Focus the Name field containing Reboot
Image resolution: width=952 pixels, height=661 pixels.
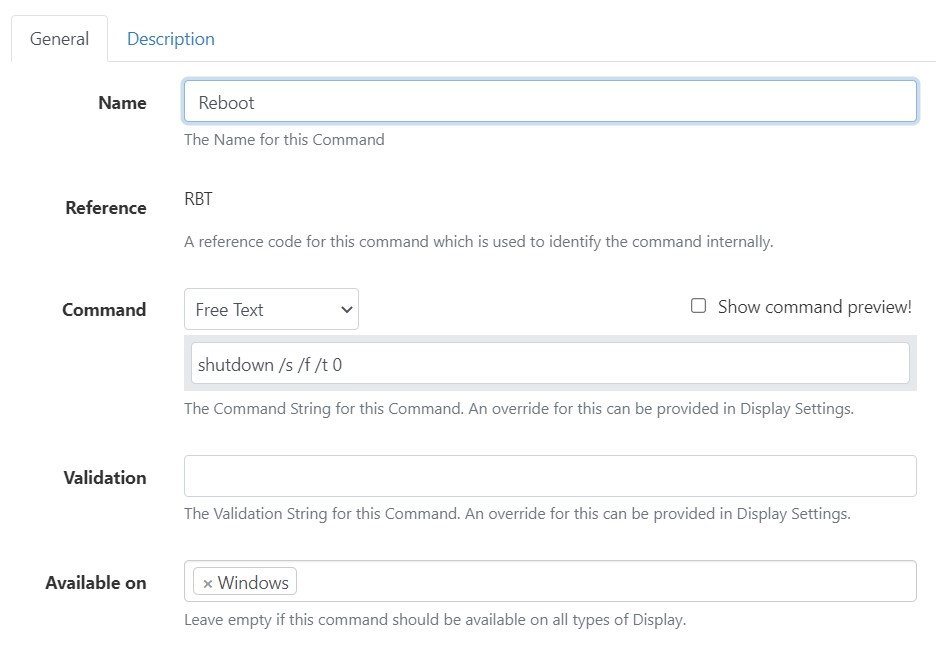point(550,102)
